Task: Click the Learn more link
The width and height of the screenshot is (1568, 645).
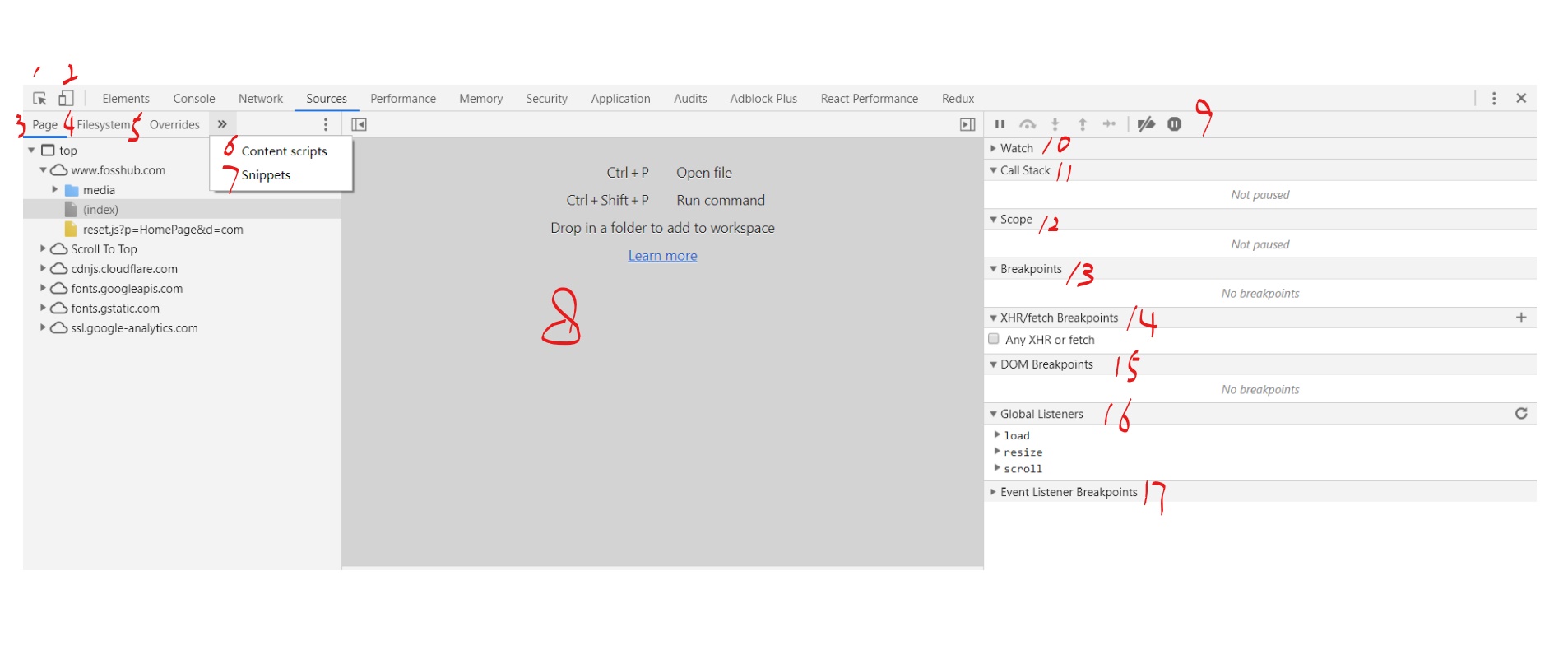Action: pos(662,256)
